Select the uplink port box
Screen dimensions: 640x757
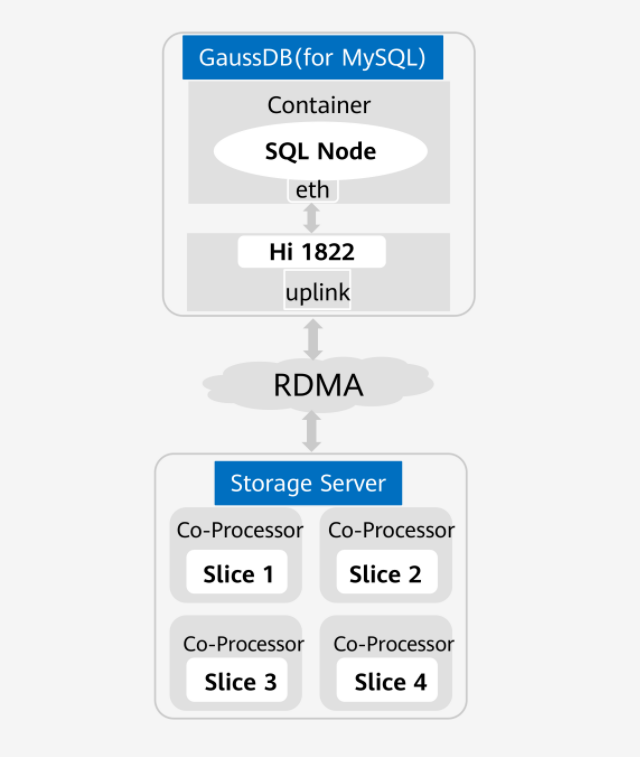pyautogui.click(x=317, y=291)
